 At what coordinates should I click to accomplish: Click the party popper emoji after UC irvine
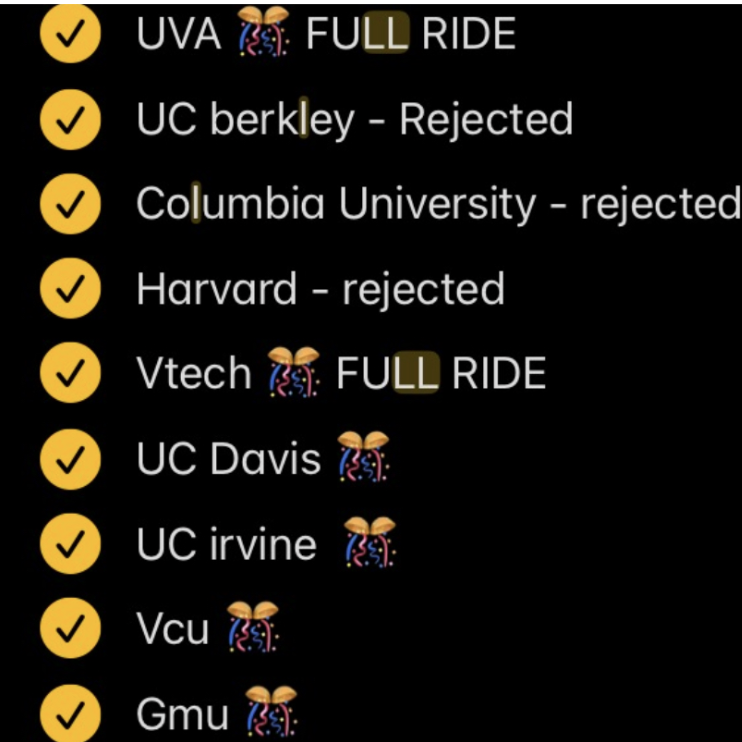(368, 542)
